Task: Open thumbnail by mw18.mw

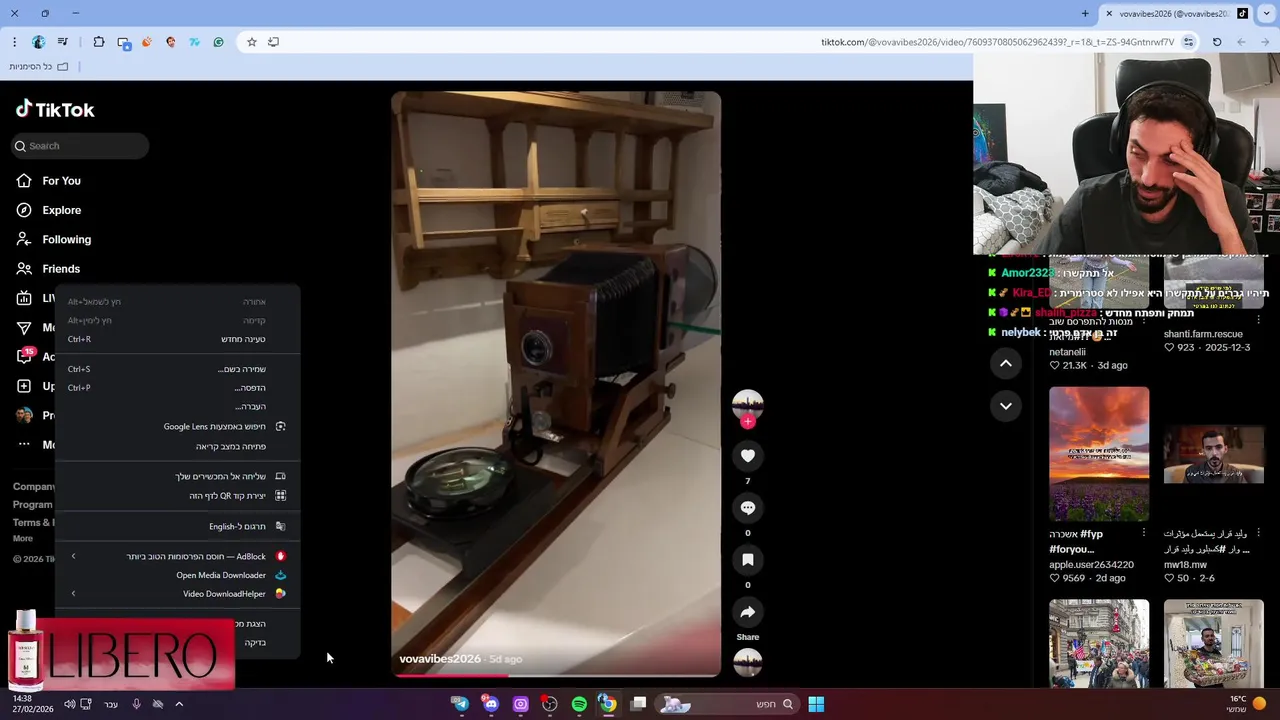Action: (x=1214, y=454)
